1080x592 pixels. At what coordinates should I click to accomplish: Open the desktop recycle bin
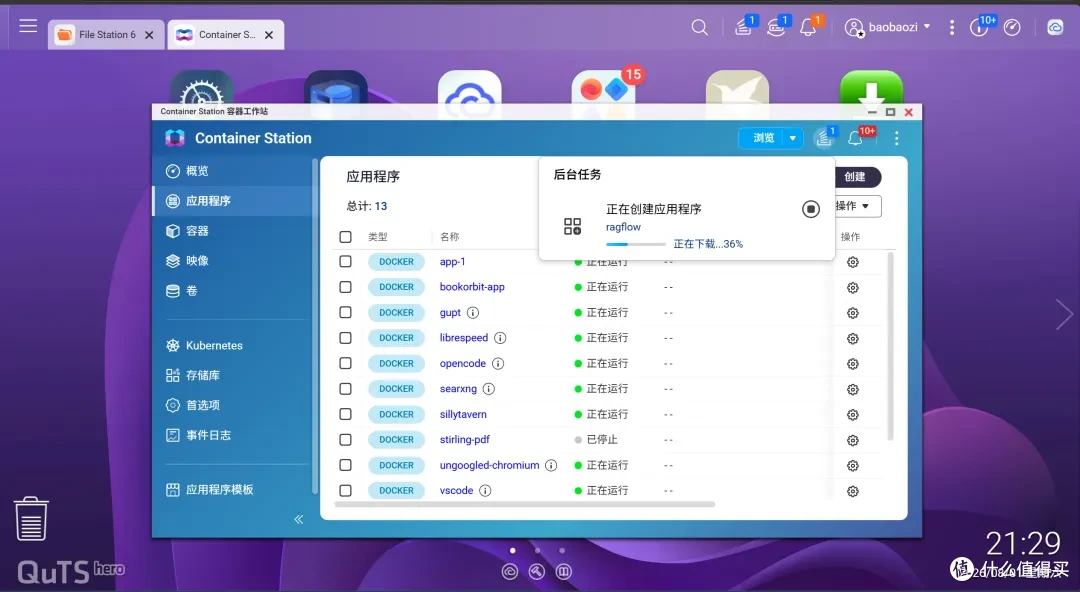click(x=31, y=518)
